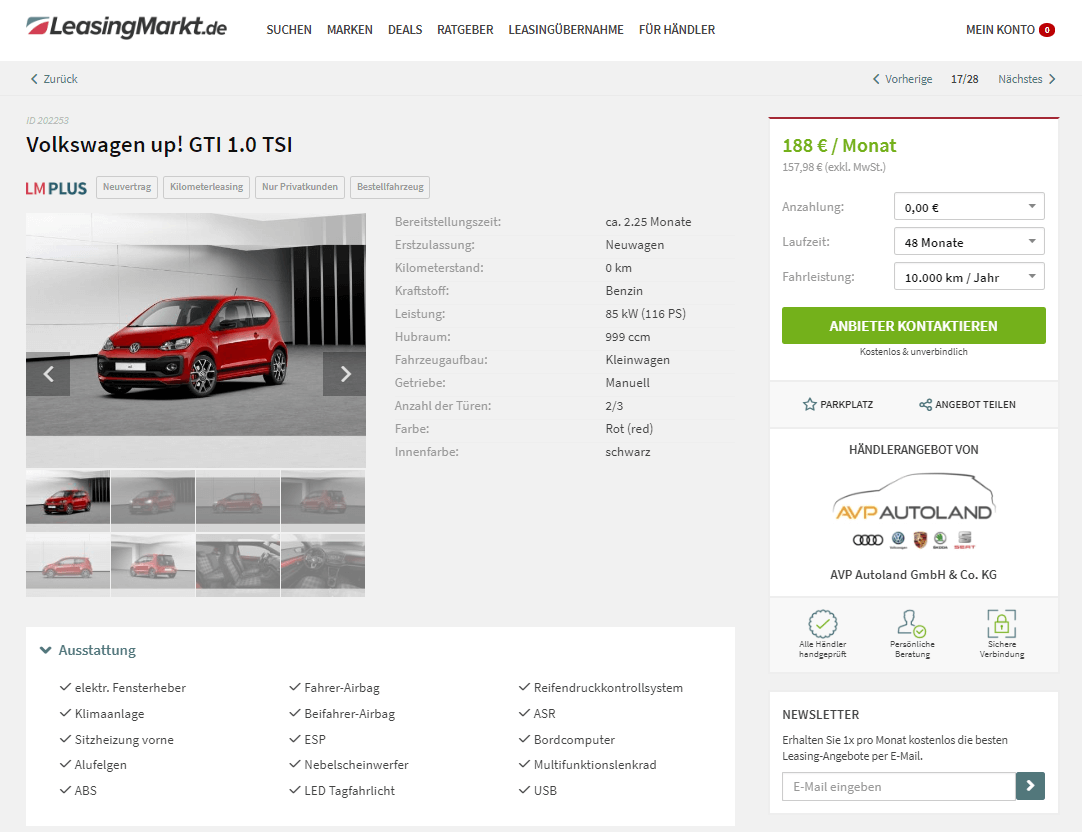The width and height of the screenshot is (1082, 832).
Task: Click the AVP Autoland dealer logo
Action: pos(914,510)
